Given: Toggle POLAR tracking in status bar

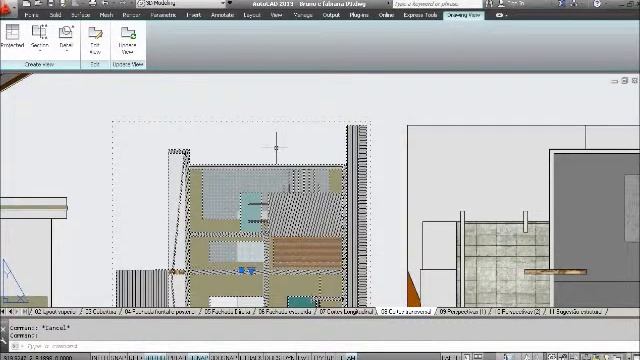Looking at the screenshot, I should (178, 357).
